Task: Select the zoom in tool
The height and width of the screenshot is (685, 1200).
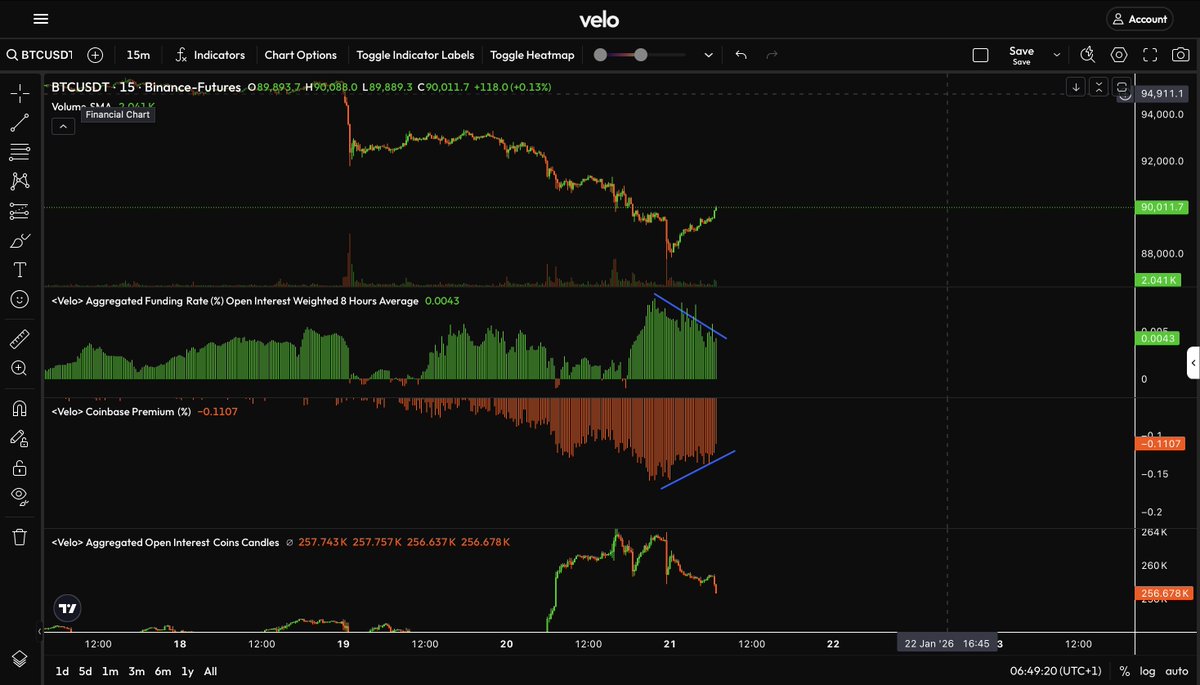Action: coord(19,368)
